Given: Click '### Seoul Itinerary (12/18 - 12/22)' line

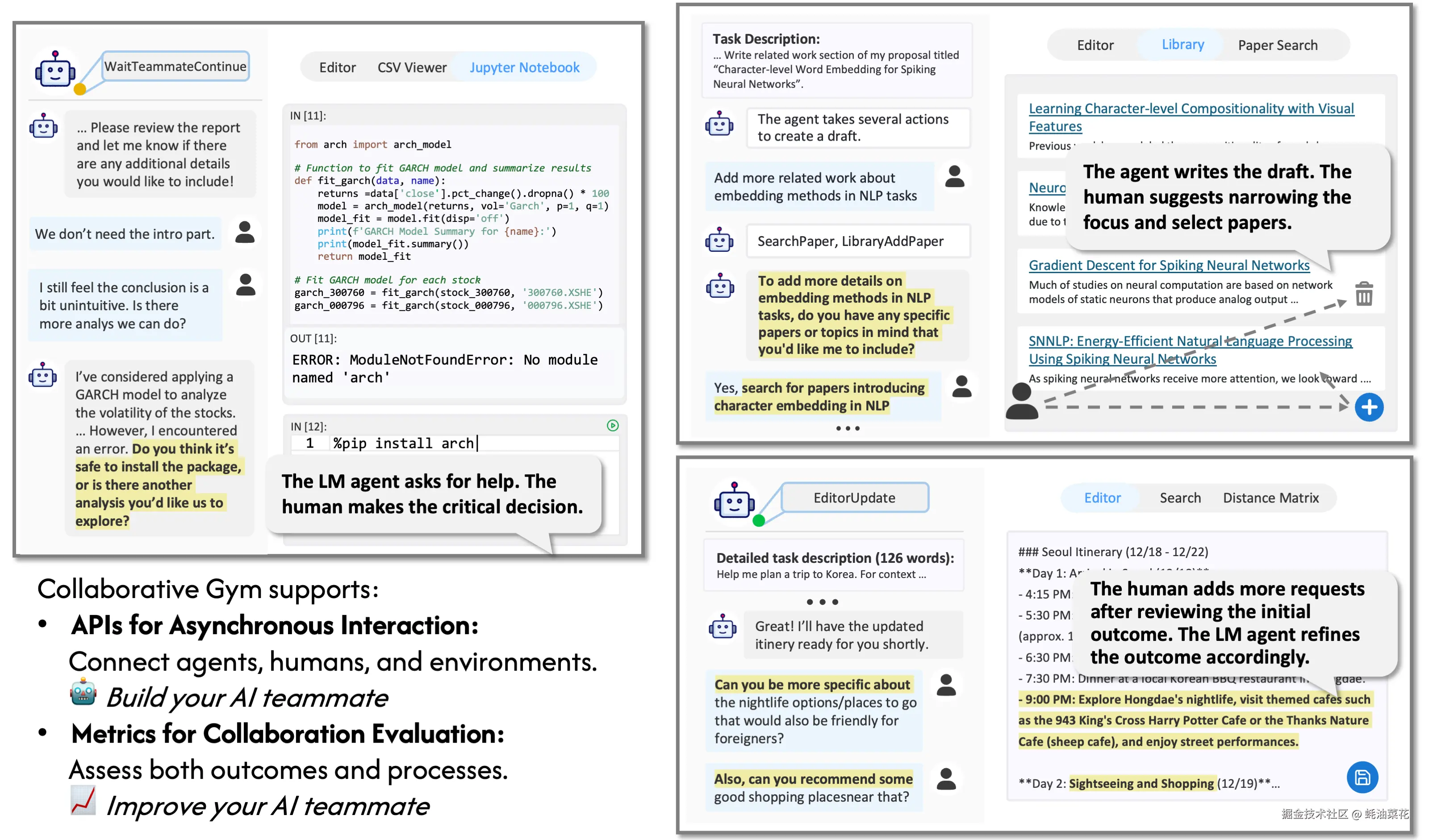Looking at the screenshot, I should 1112,552.
